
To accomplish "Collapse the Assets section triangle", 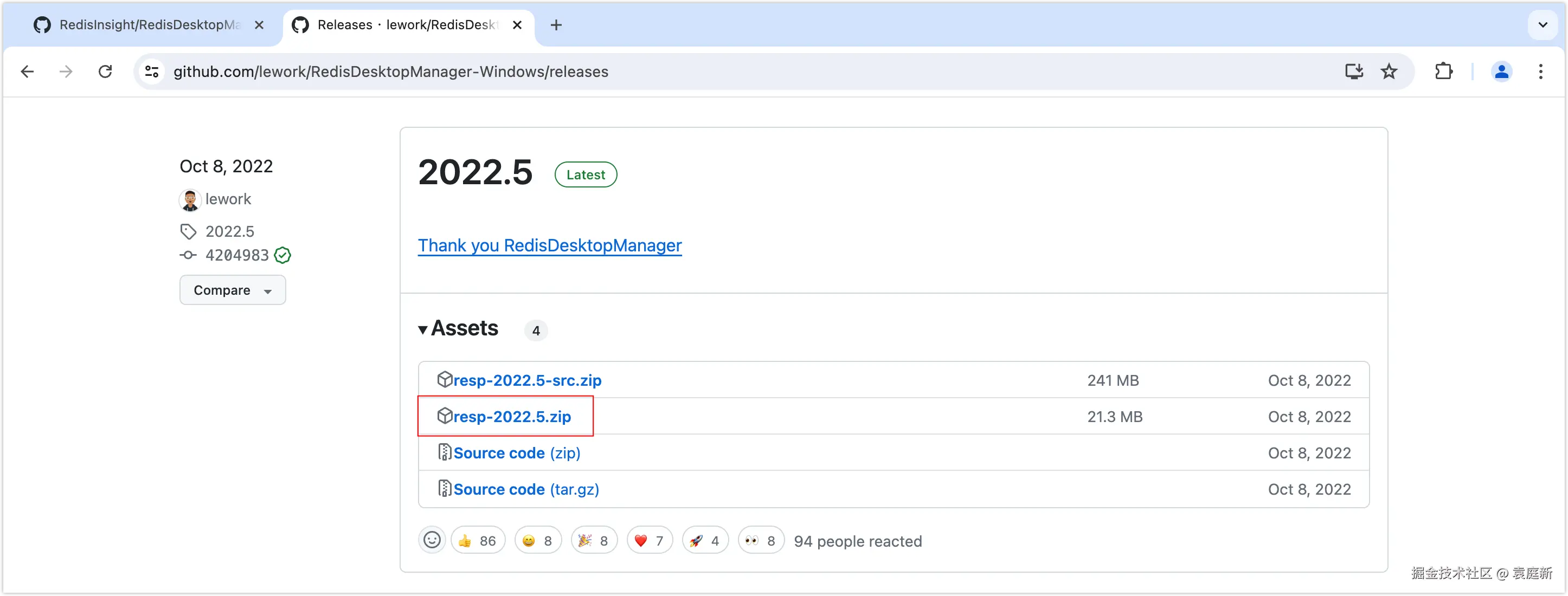I will (423, 329).
